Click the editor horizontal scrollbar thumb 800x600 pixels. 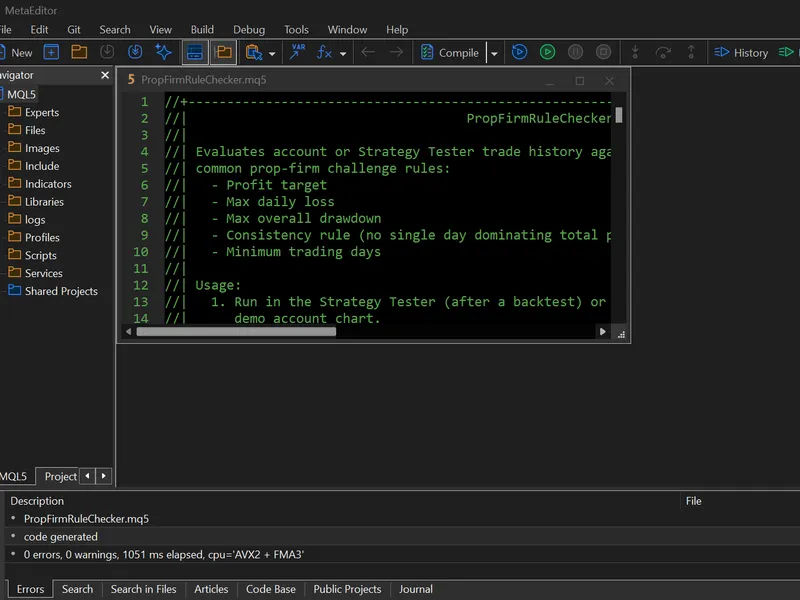(x=236, y=332)
